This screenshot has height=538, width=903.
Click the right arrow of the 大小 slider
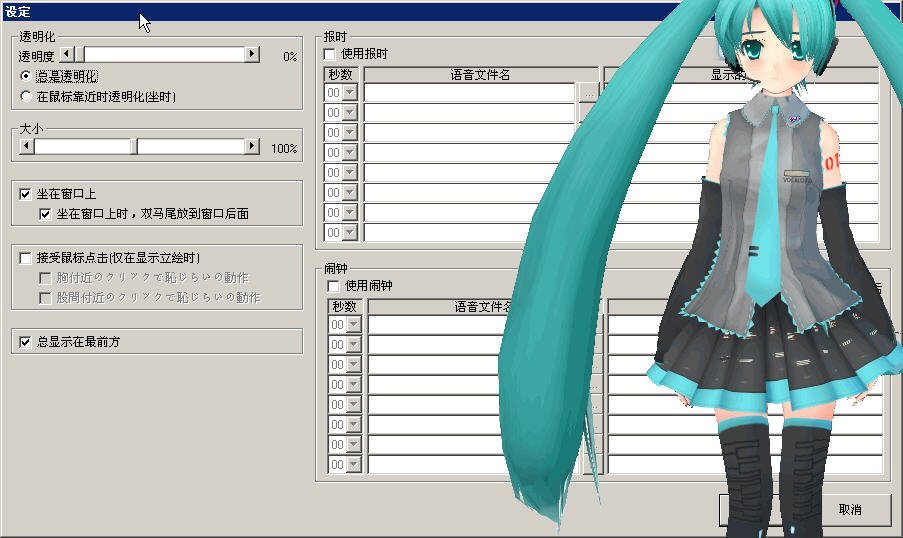click(x=252, y=146)
